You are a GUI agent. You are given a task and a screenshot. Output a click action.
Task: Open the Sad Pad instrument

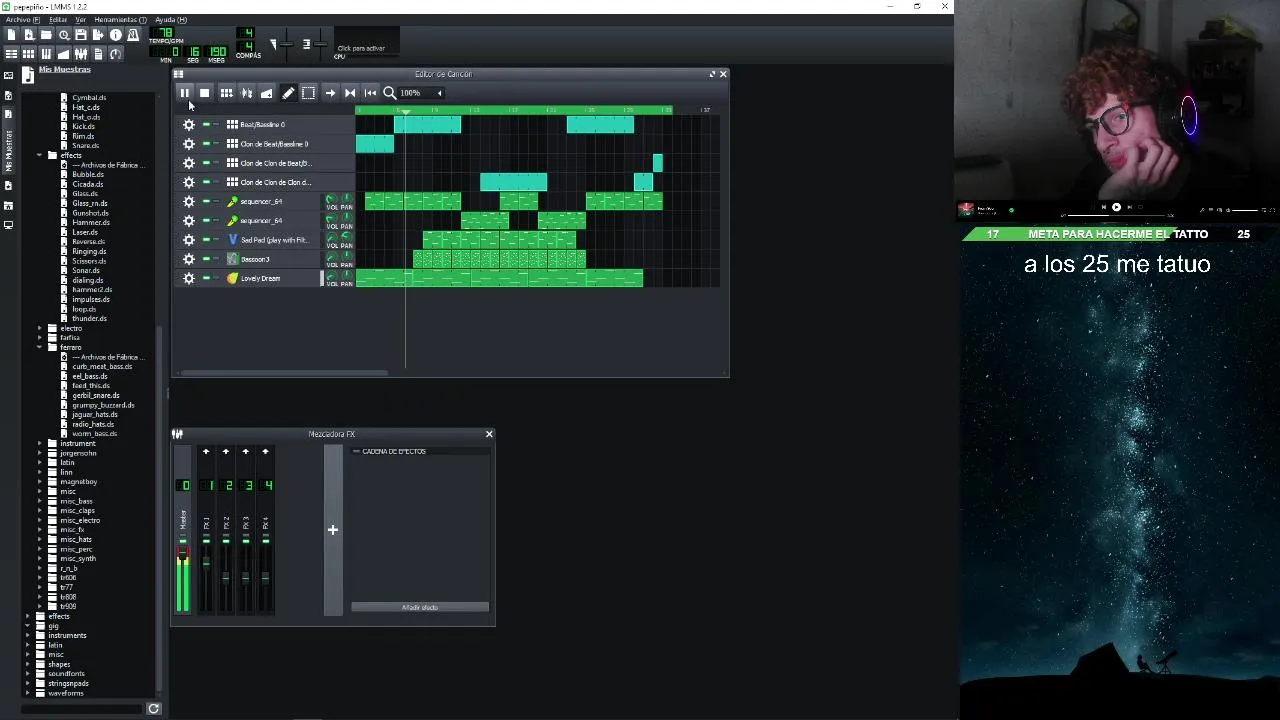click(270, 240)
